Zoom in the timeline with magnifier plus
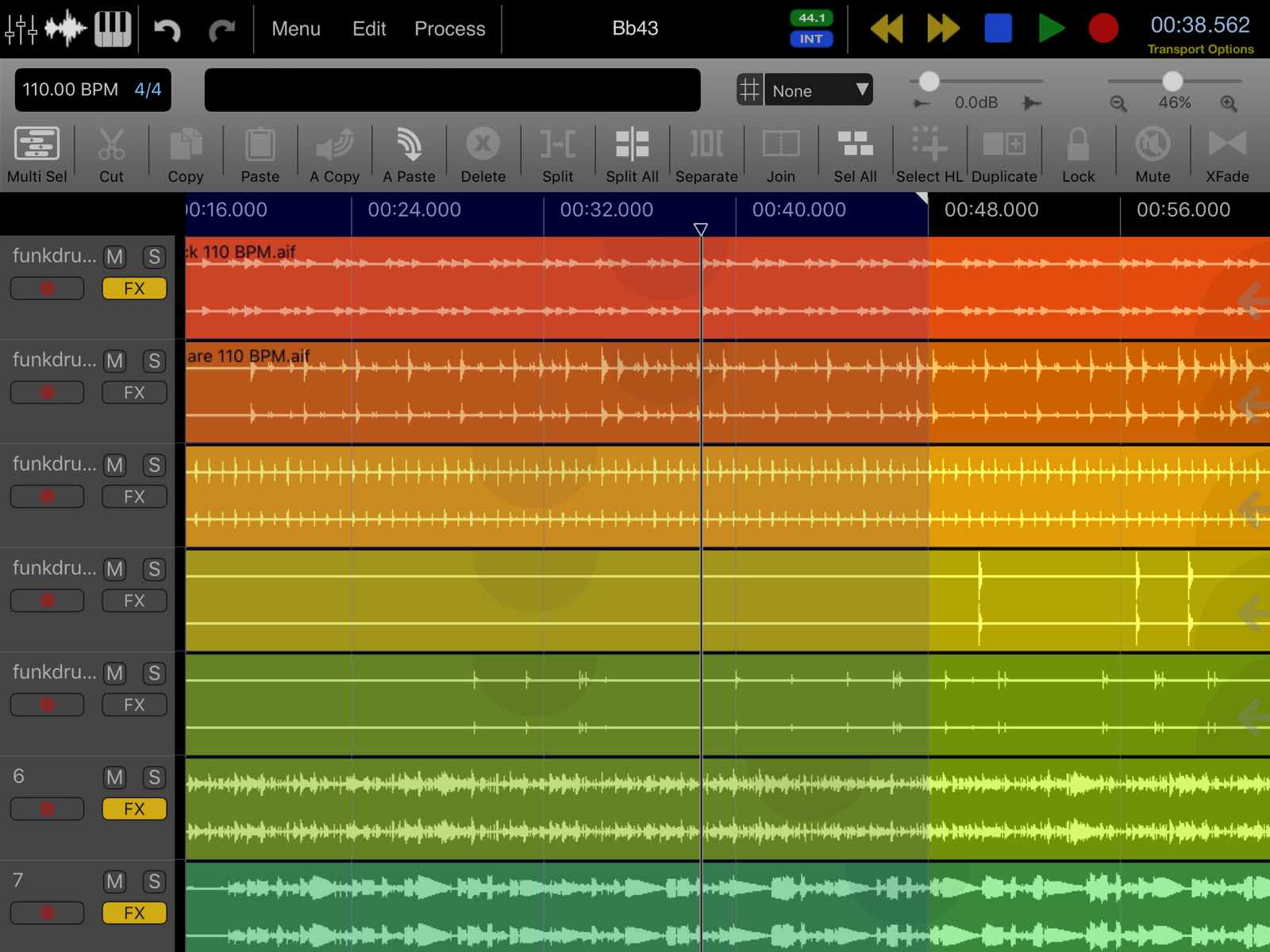The image size is (1270, 952). (x=1229, y=103)
